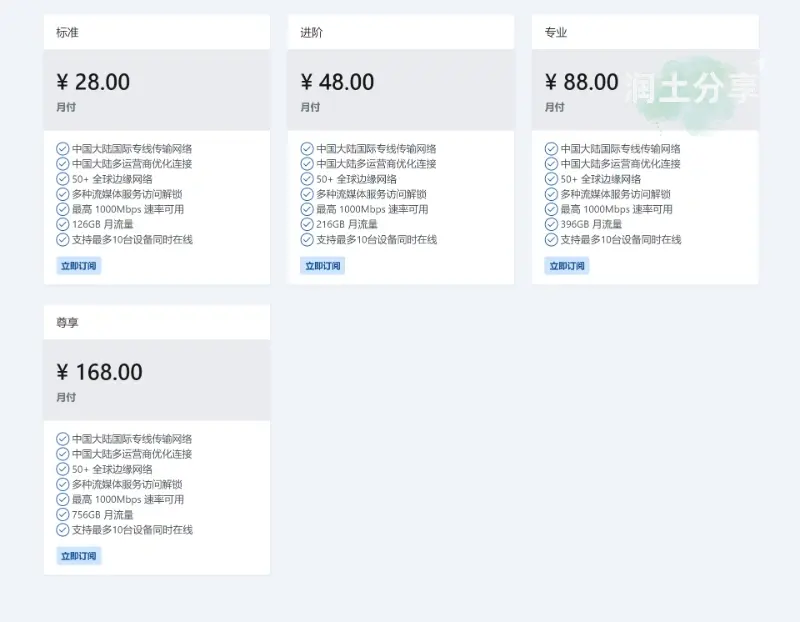
Task: Click 标准 plan's first feature checkmark icon
Action: click(63, 149)
